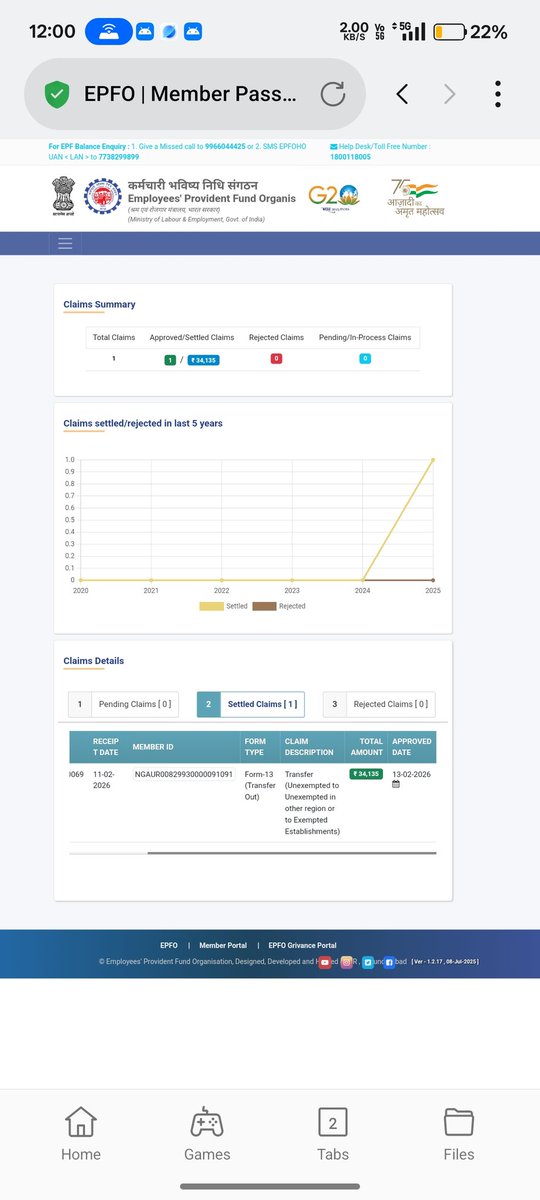Toggle Settled series in chart legend
540x1200 pixels.
pos(225,606)
